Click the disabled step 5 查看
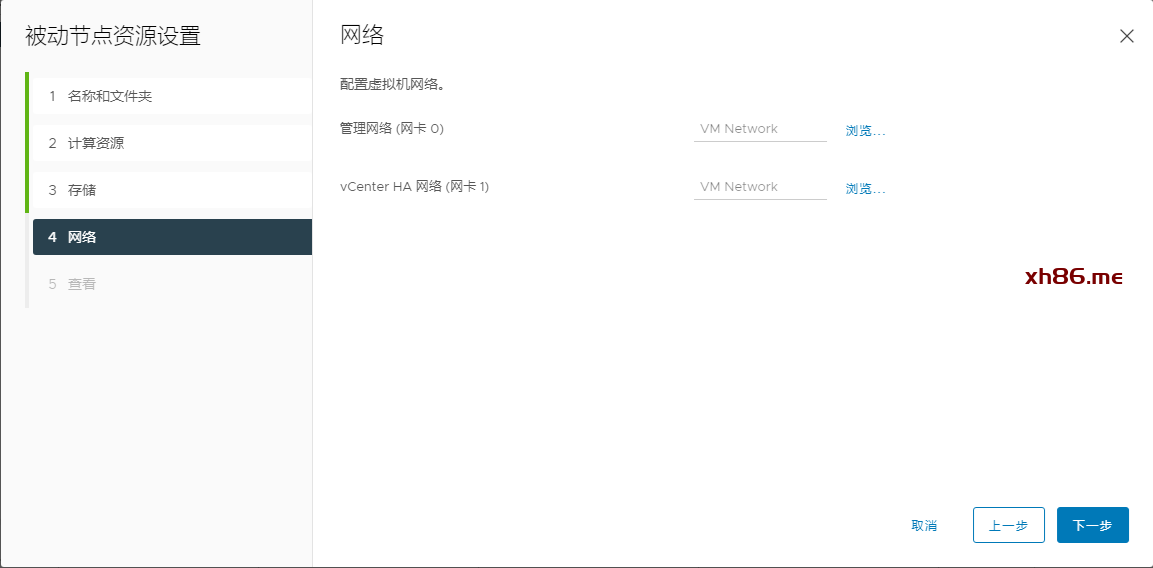The image size is (1153, 568). [82, 284]
